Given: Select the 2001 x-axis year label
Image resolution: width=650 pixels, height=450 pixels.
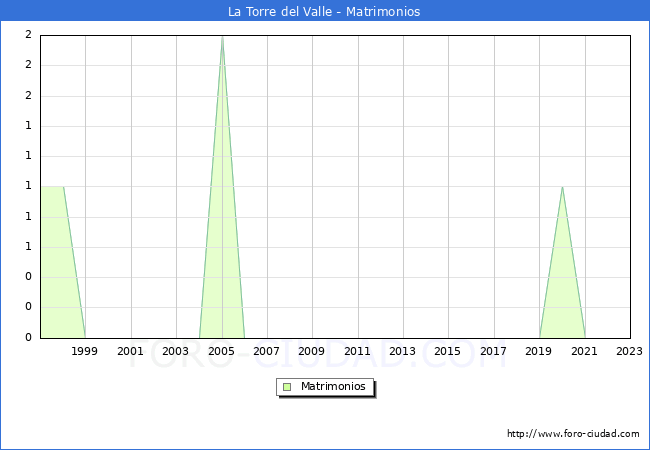Looking at the screenshot, I should point(130,351).
